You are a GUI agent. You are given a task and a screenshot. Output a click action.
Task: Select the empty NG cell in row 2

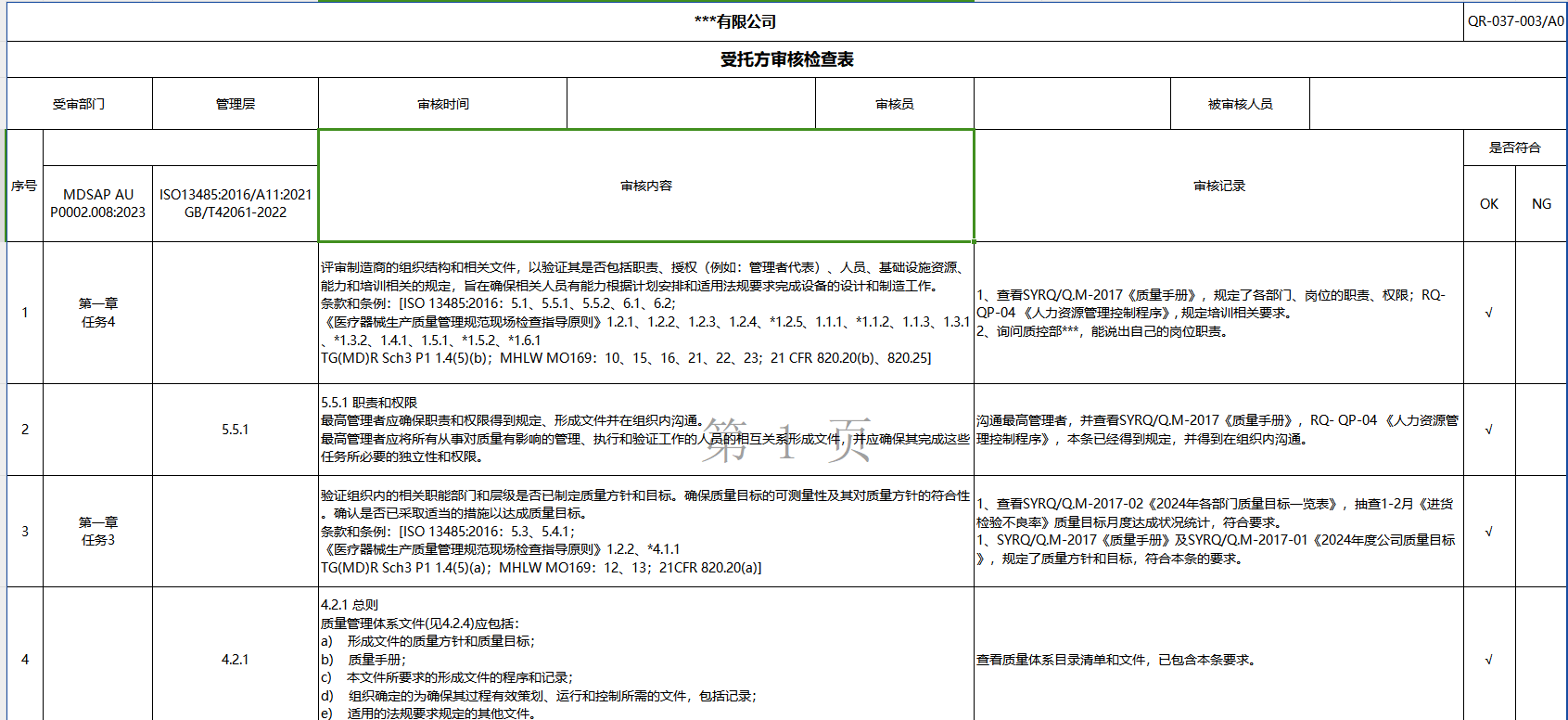pyautogui.click(x=1541, y=430)
